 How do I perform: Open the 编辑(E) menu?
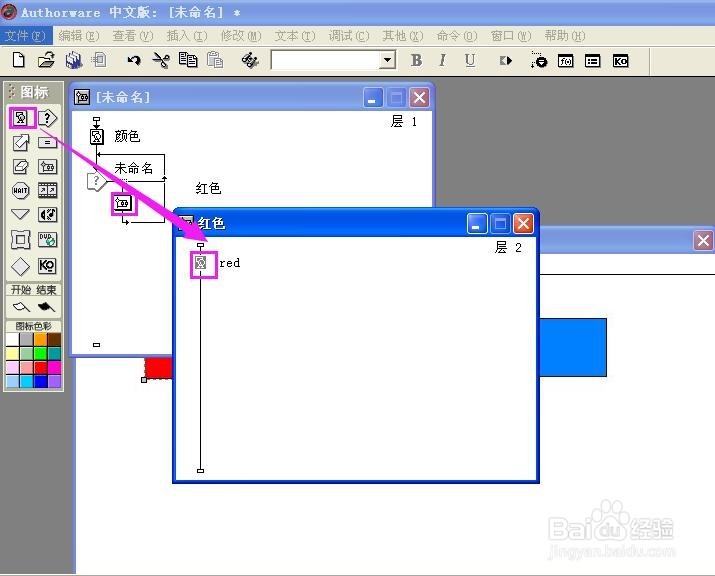(78, 36)
